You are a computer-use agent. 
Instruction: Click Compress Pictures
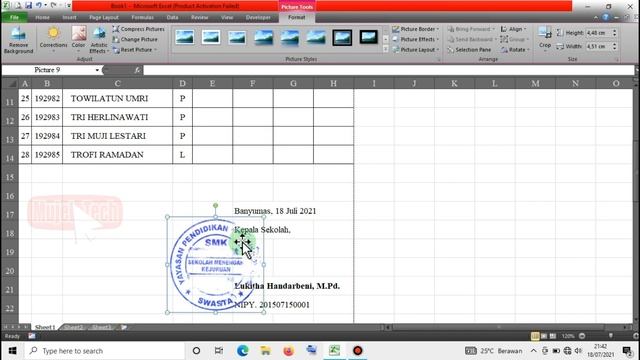(x=138, y=29)
